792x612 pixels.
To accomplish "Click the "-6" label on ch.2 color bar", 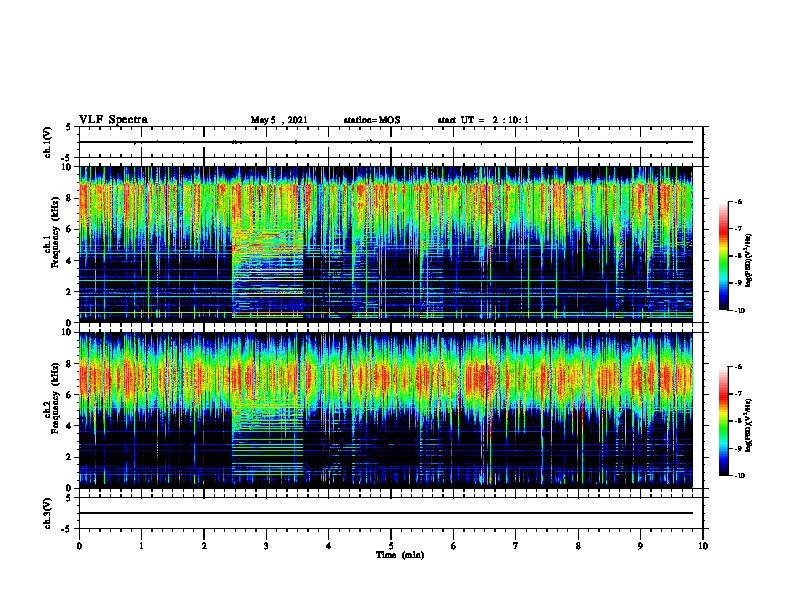I will (x=739, y=367).
